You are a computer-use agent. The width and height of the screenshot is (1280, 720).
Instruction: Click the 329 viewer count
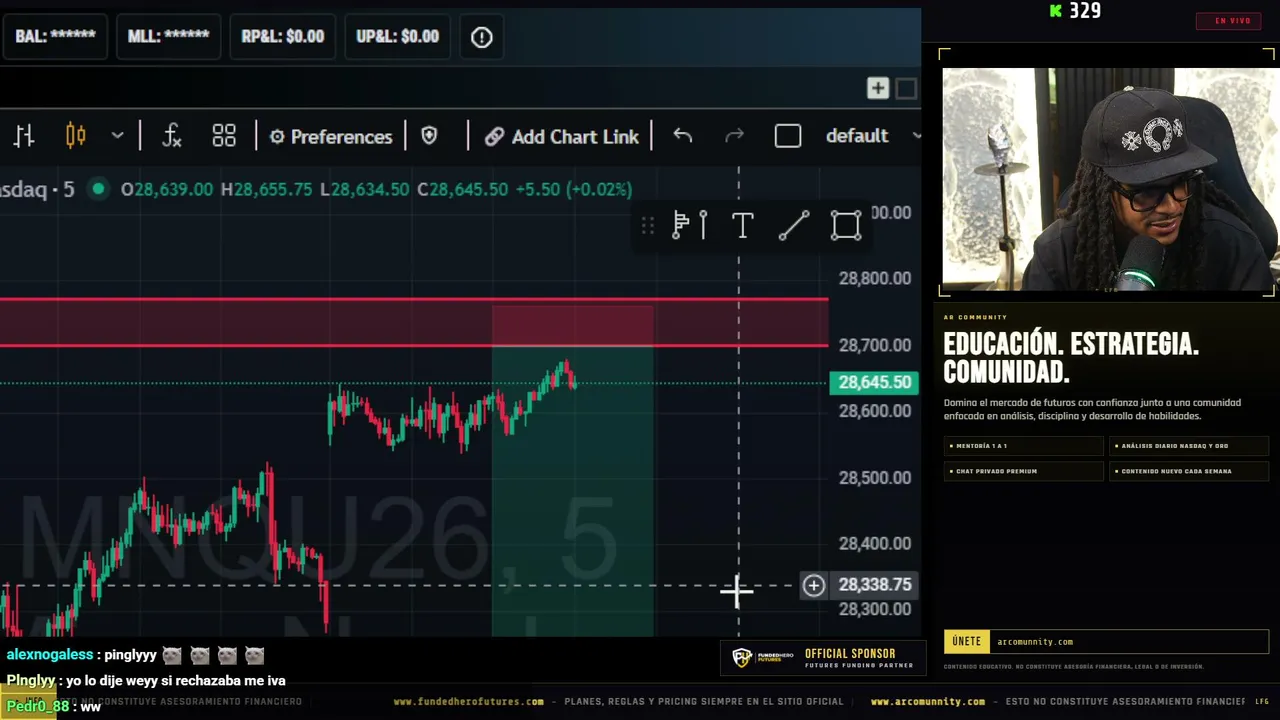[1084, 11]
